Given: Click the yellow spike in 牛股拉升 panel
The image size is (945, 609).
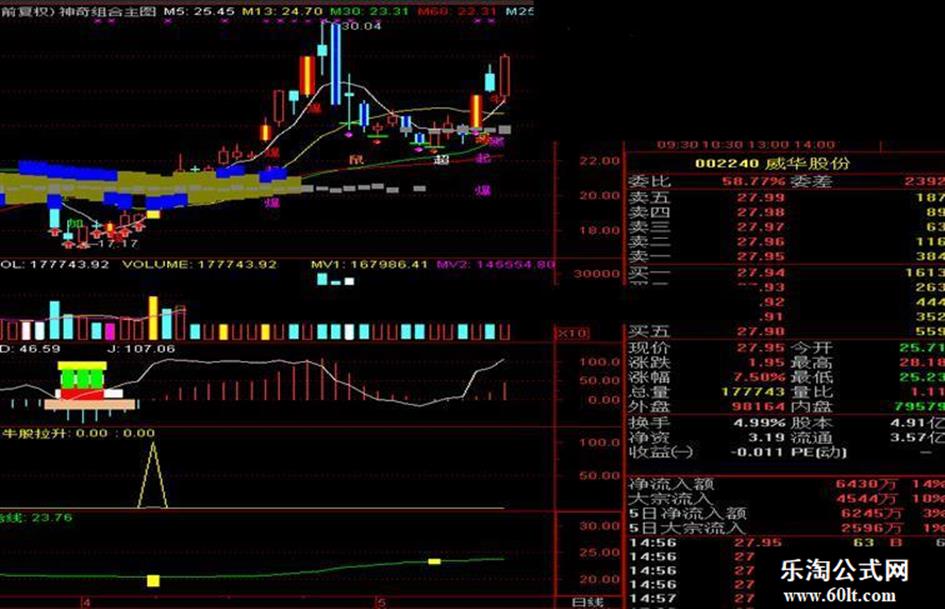Looking at the screenshot, I should (x=152, y=475).
